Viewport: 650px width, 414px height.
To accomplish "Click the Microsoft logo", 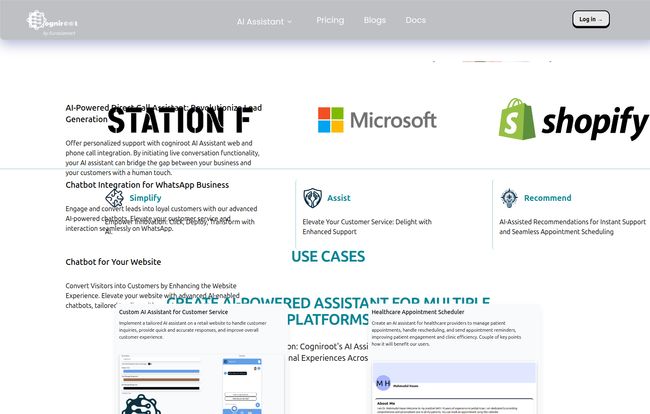I will coord(377,120).
